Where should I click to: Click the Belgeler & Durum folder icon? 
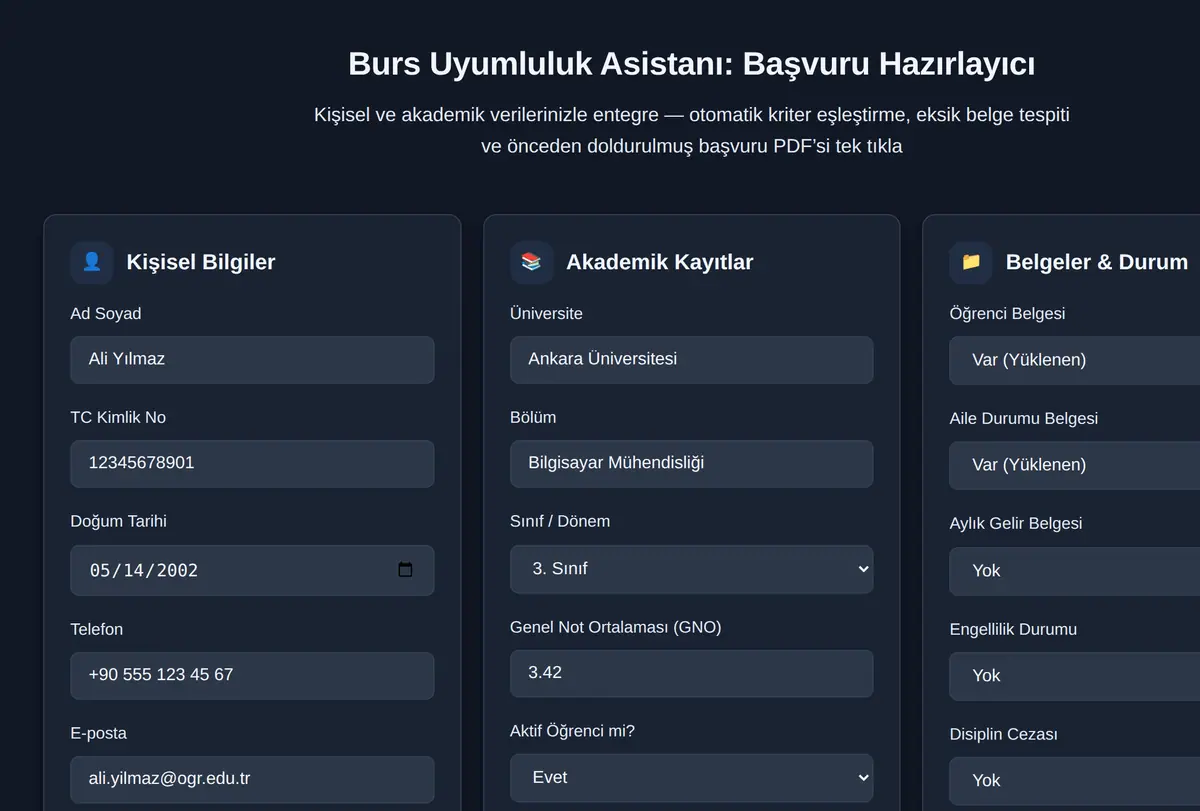click(x=971, y=262)
